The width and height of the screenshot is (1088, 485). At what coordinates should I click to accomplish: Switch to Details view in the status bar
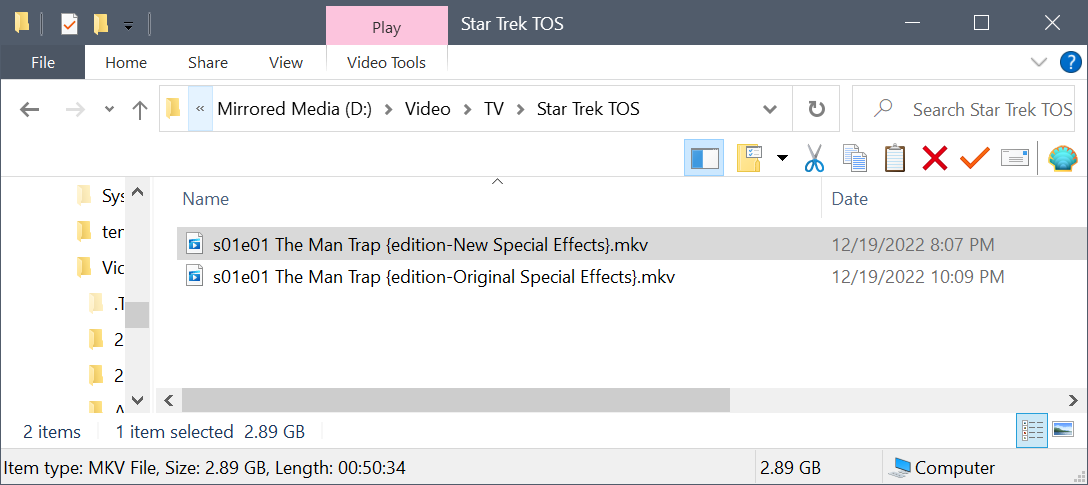click(1032, 431)
